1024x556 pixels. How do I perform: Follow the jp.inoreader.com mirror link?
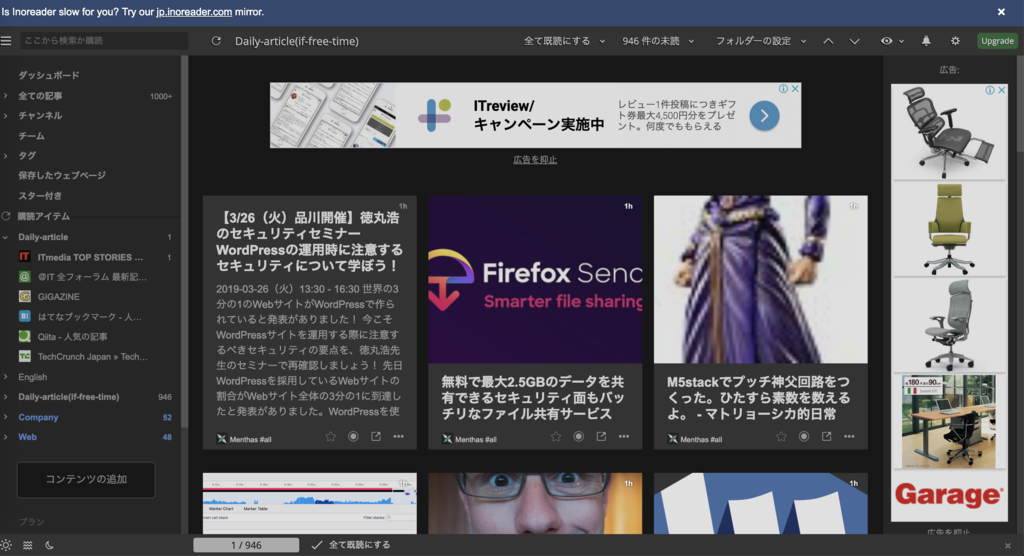pos(194,12)
